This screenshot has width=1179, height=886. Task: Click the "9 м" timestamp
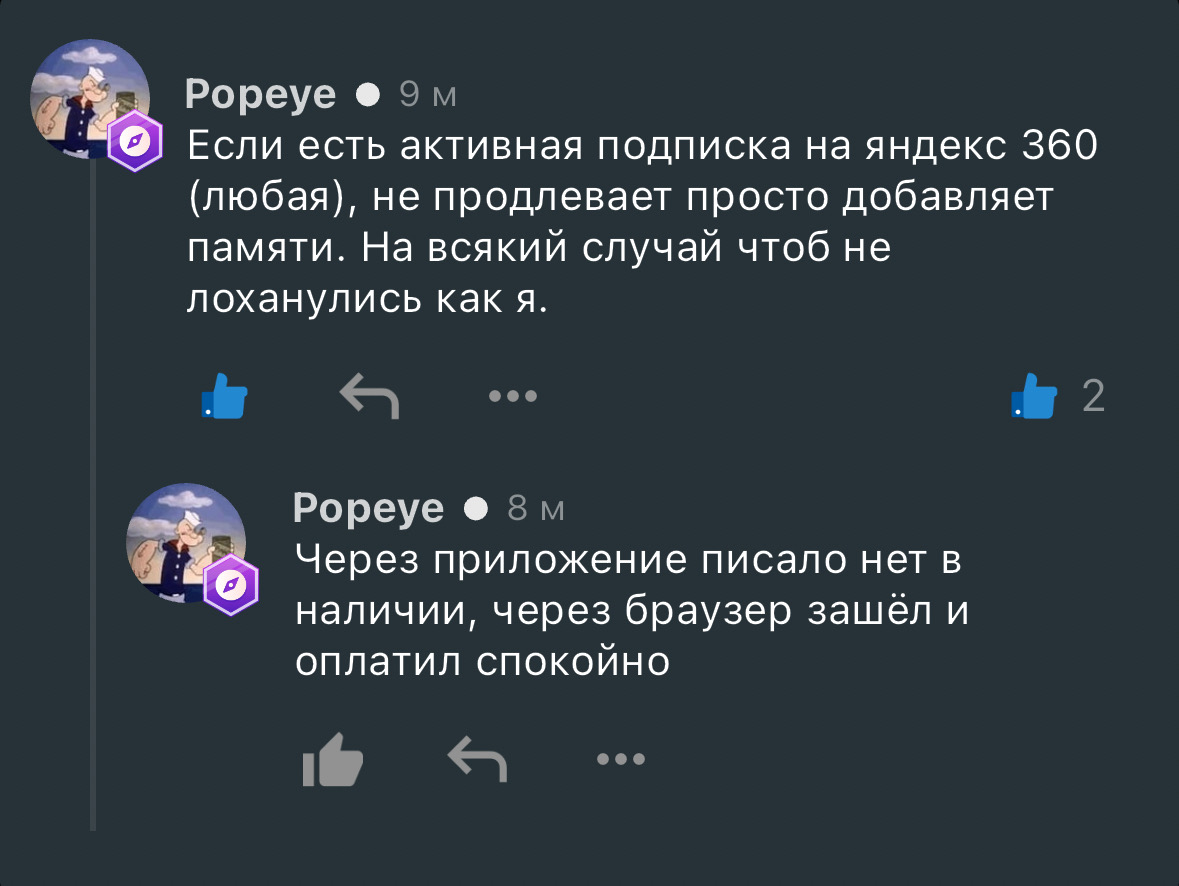pos(427,94)
